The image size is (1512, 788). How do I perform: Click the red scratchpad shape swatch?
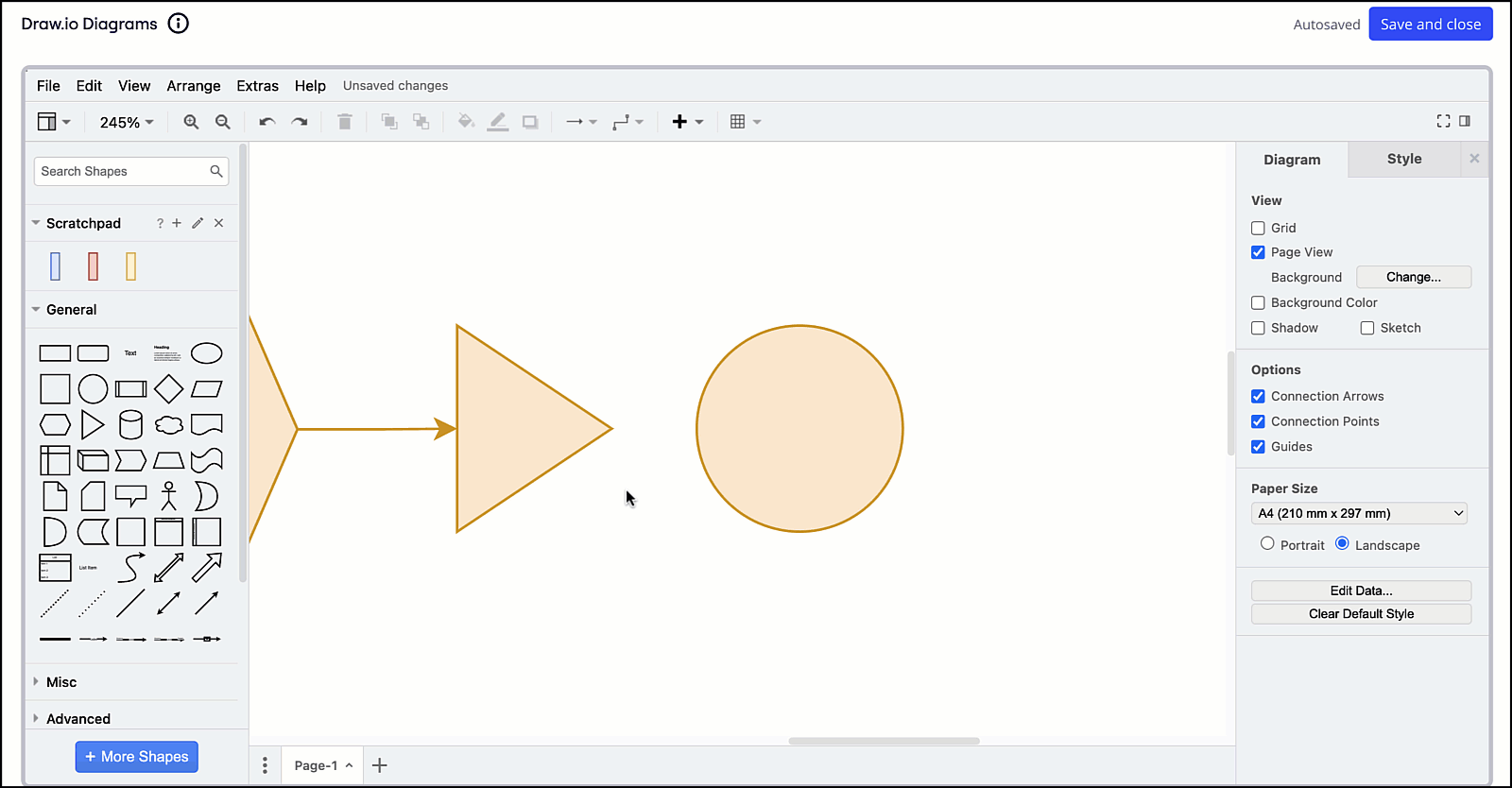(93, 266)
